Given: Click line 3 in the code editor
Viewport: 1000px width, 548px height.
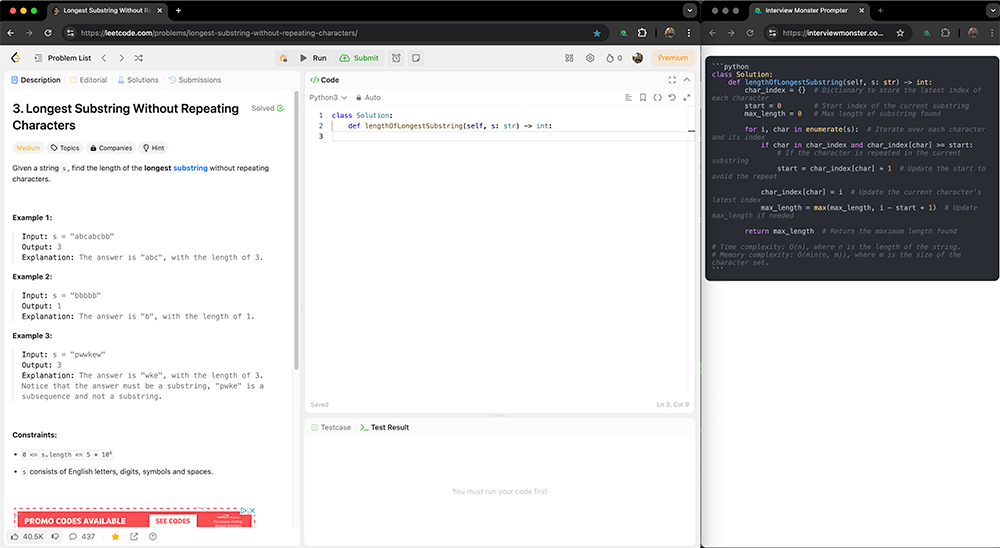Looking at the screenshot, I should [x=510, y=137].
